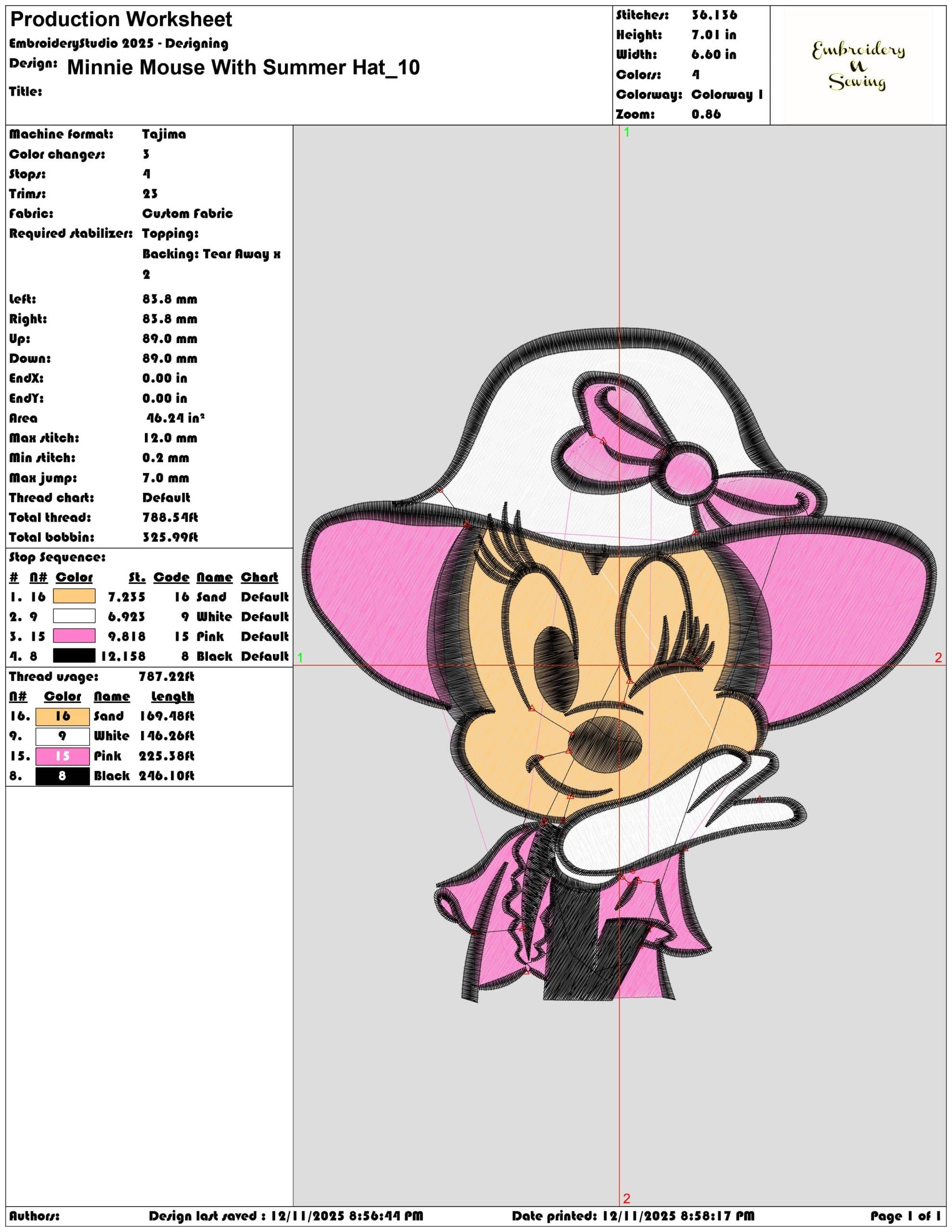952x1232 pixels.
Task: Click the Width value '6.60 in'
Action: point(714,55)
